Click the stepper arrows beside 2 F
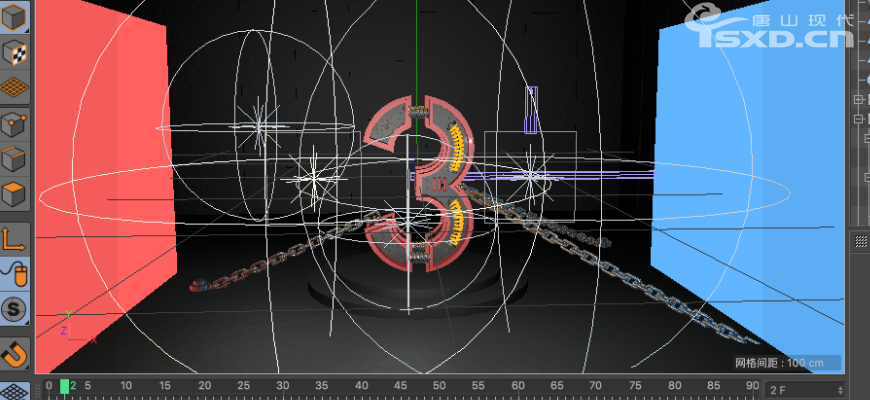Screen dimensions: 870x400 point(840,388)
